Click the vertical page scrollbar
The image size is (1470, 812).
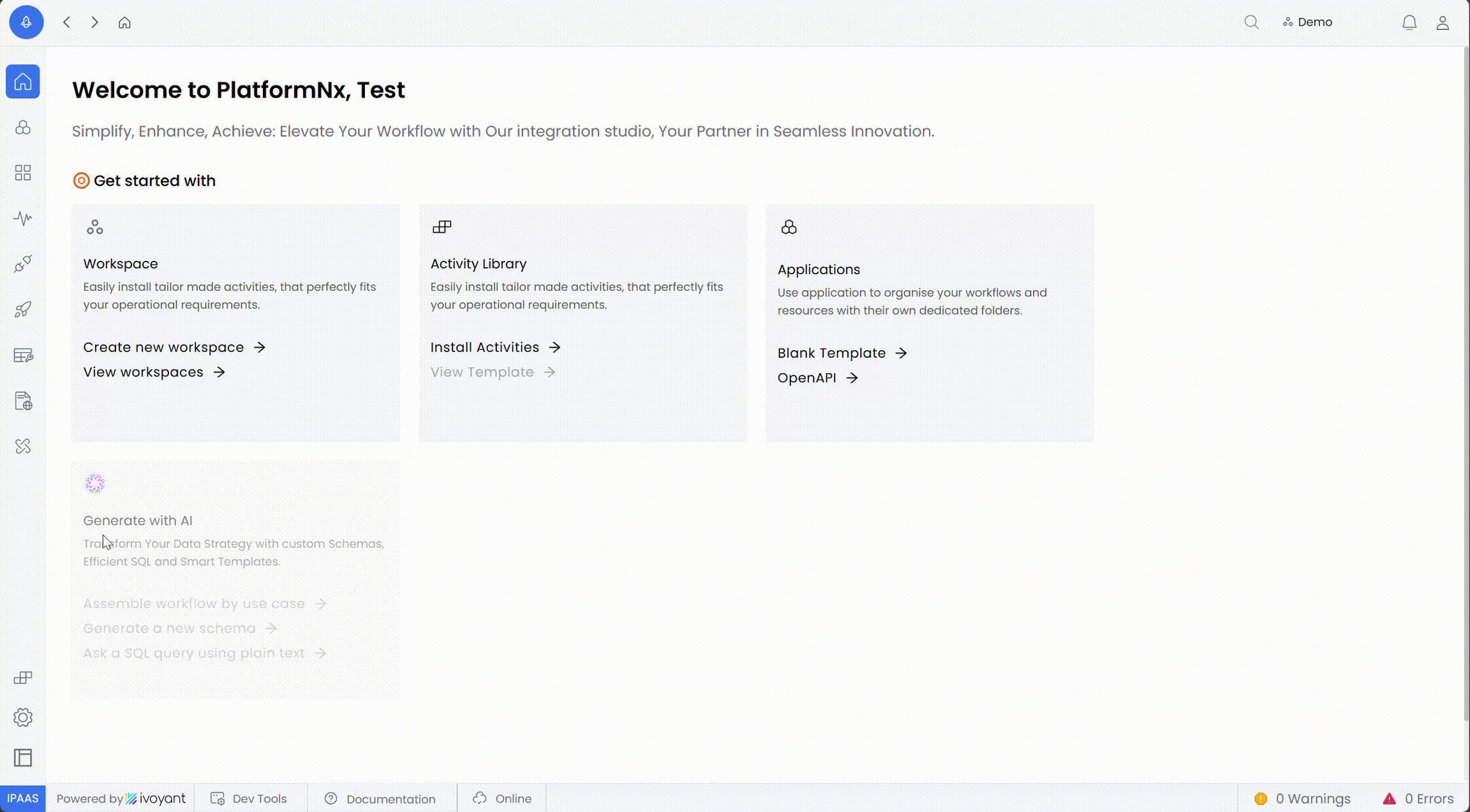click(x=1466, y=383)
